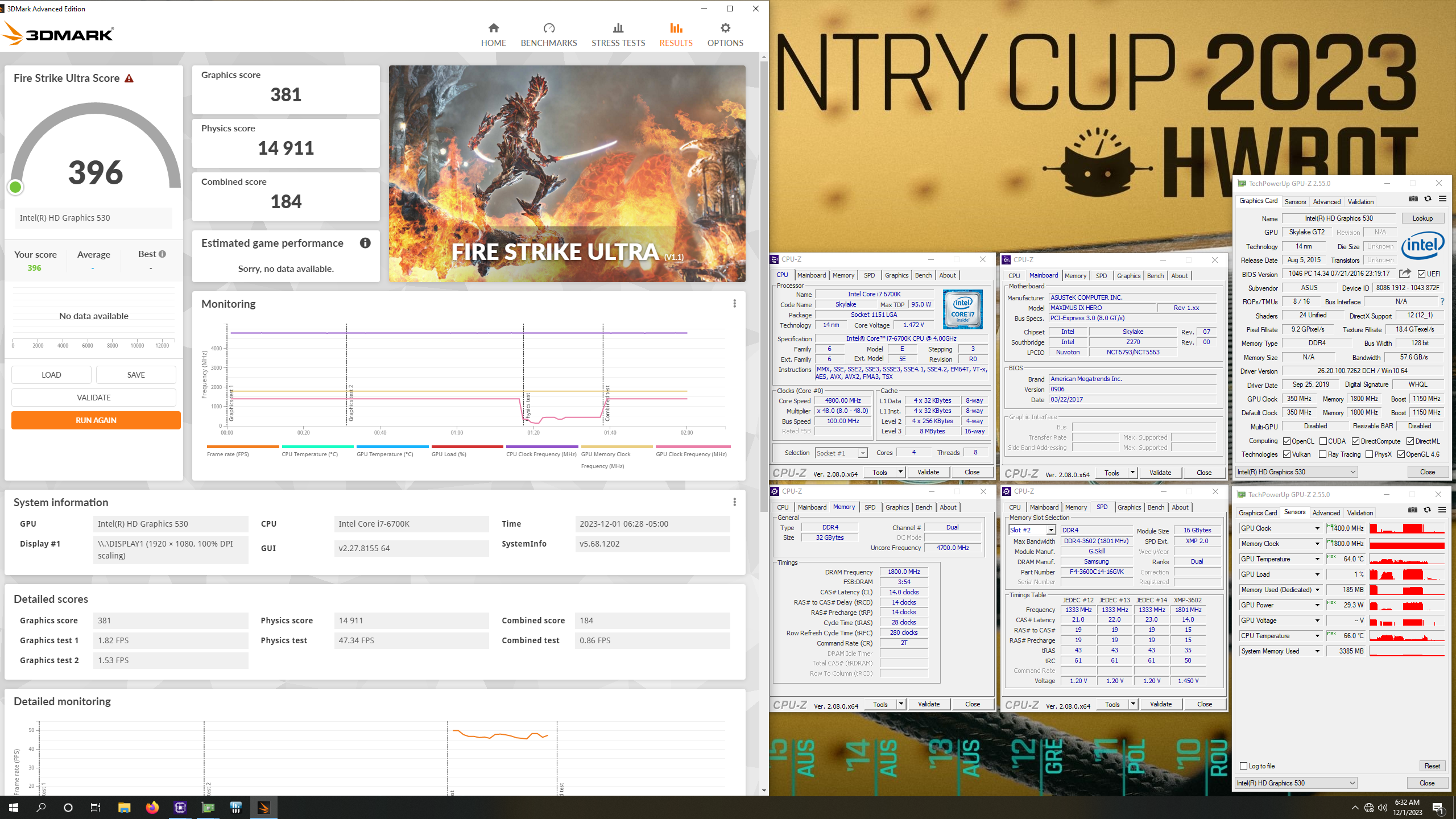The width and height of the screenshot is (1456, 819).
Task: Show info for Estimated game performance
Action: [365, 243]
